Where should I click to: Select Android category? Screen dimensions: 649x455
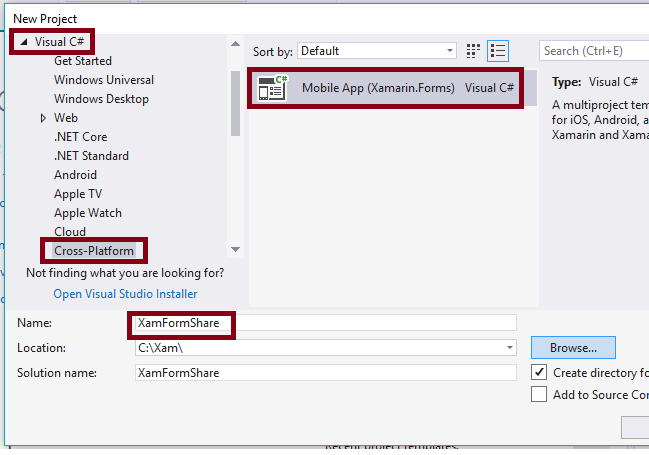coord(75,175)
